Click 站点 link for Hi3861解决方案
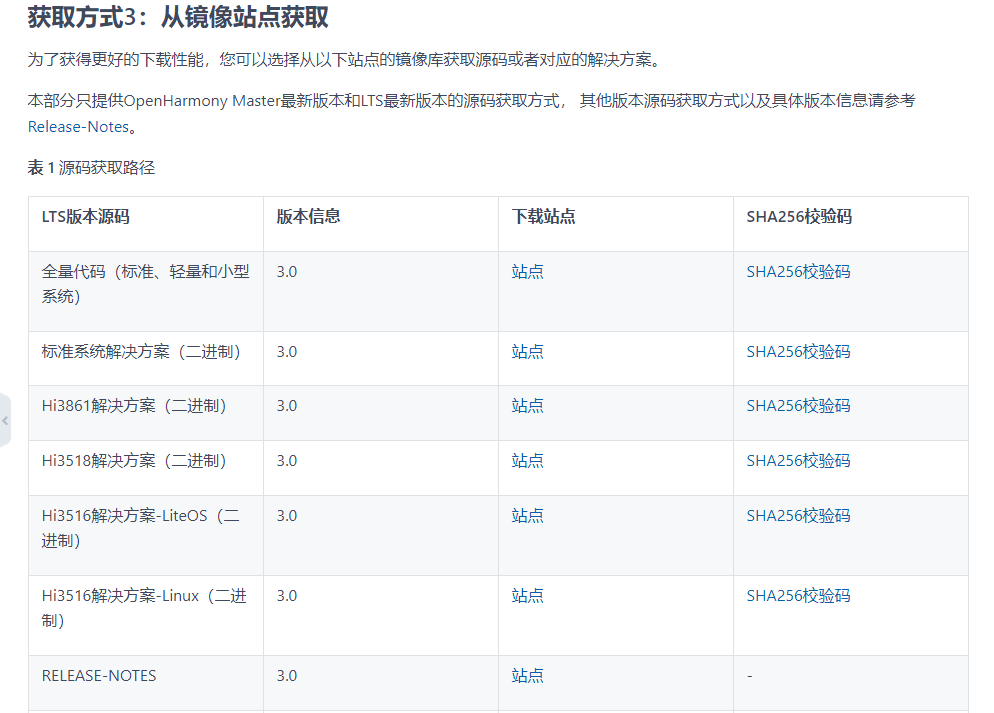Viewport: 994px width, 713px height. [527, 406]
